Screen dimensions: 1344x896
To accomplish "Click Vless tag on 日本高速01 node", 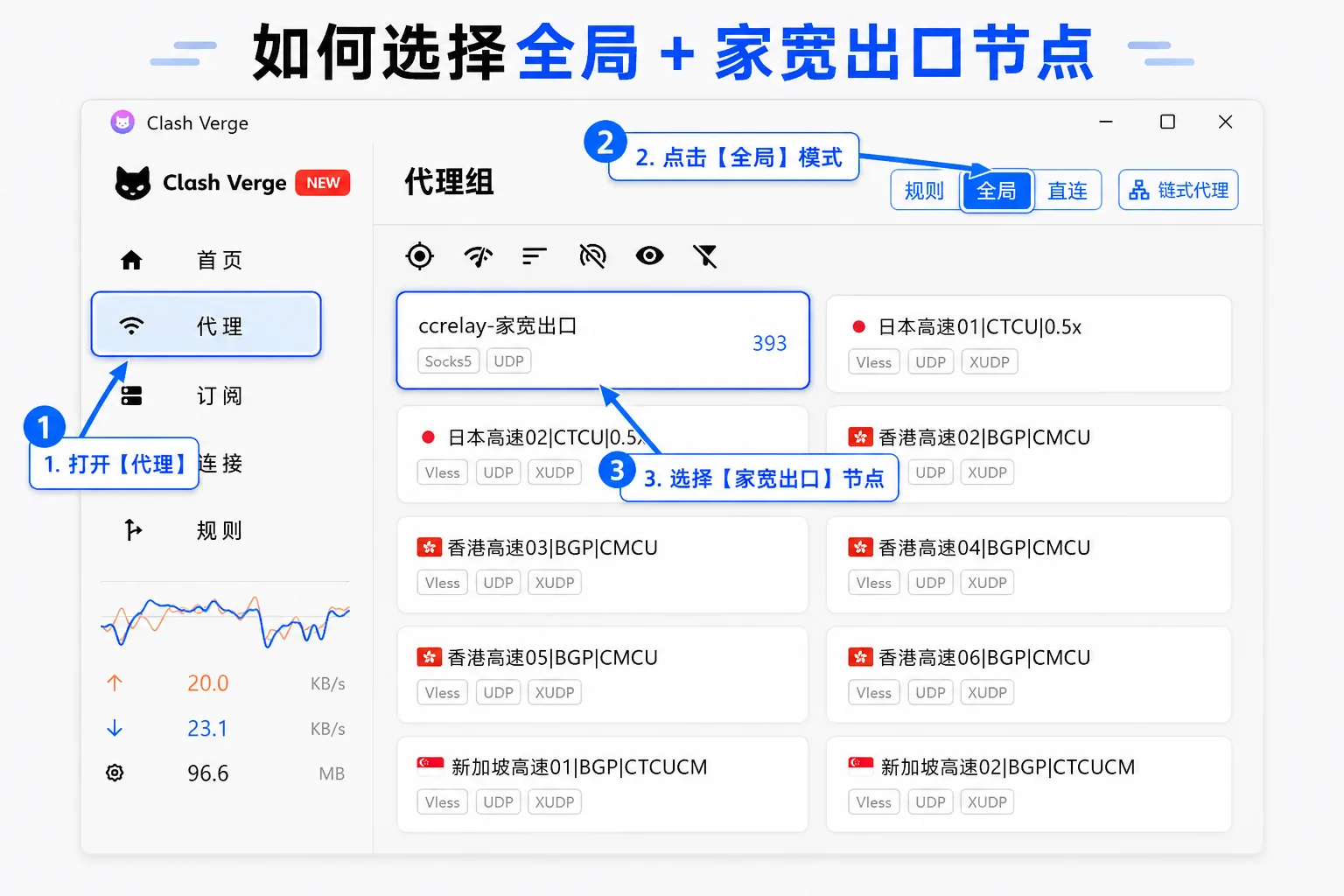I will tap(874, 362).
